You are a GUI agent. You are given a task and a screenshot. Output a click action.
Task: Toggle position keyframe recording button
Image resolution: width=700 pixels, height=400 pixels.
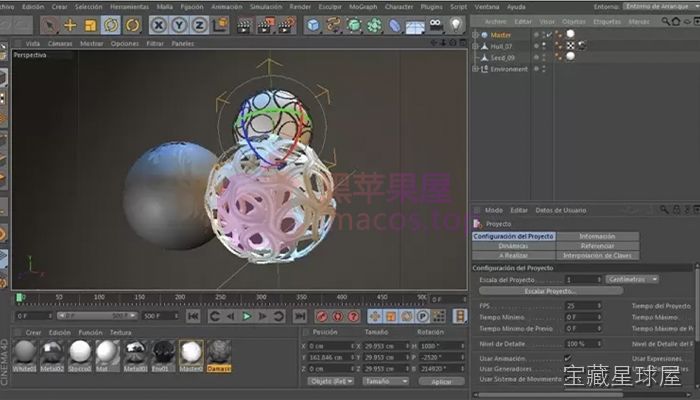375,316
